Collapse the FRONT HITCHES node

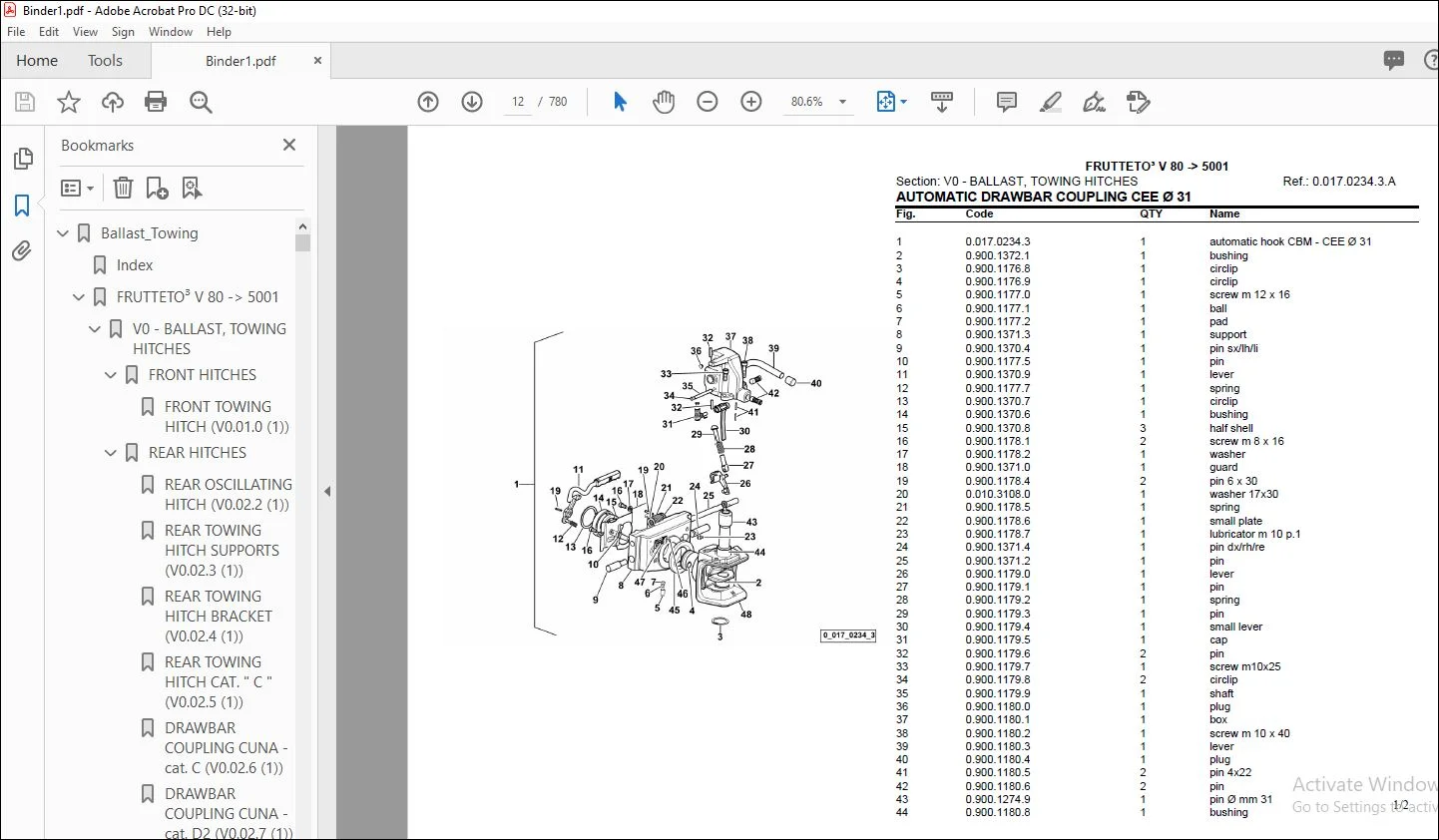pyautogui.click(x=111, y=375)
